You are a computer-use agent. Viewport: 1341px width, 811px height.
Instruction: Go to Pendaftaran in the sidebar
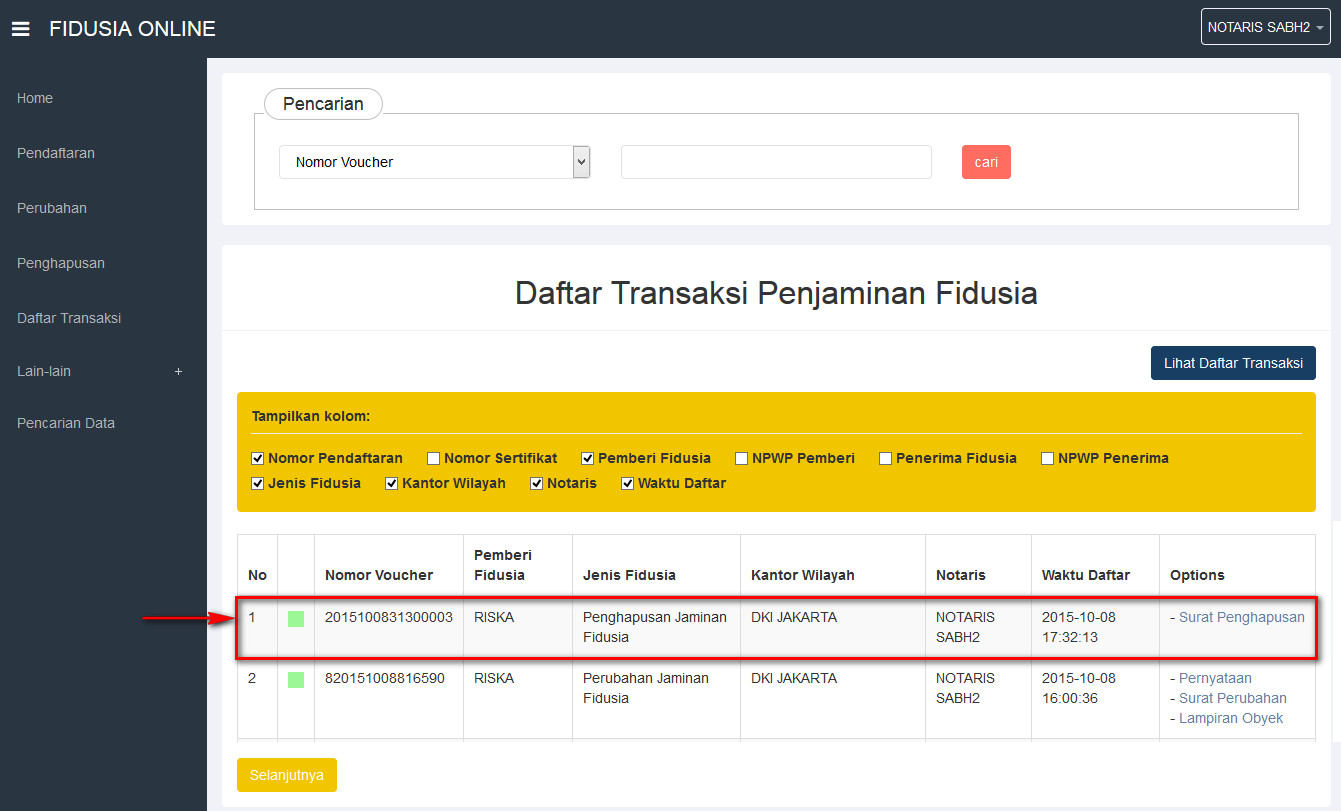(x=56, y=153)
